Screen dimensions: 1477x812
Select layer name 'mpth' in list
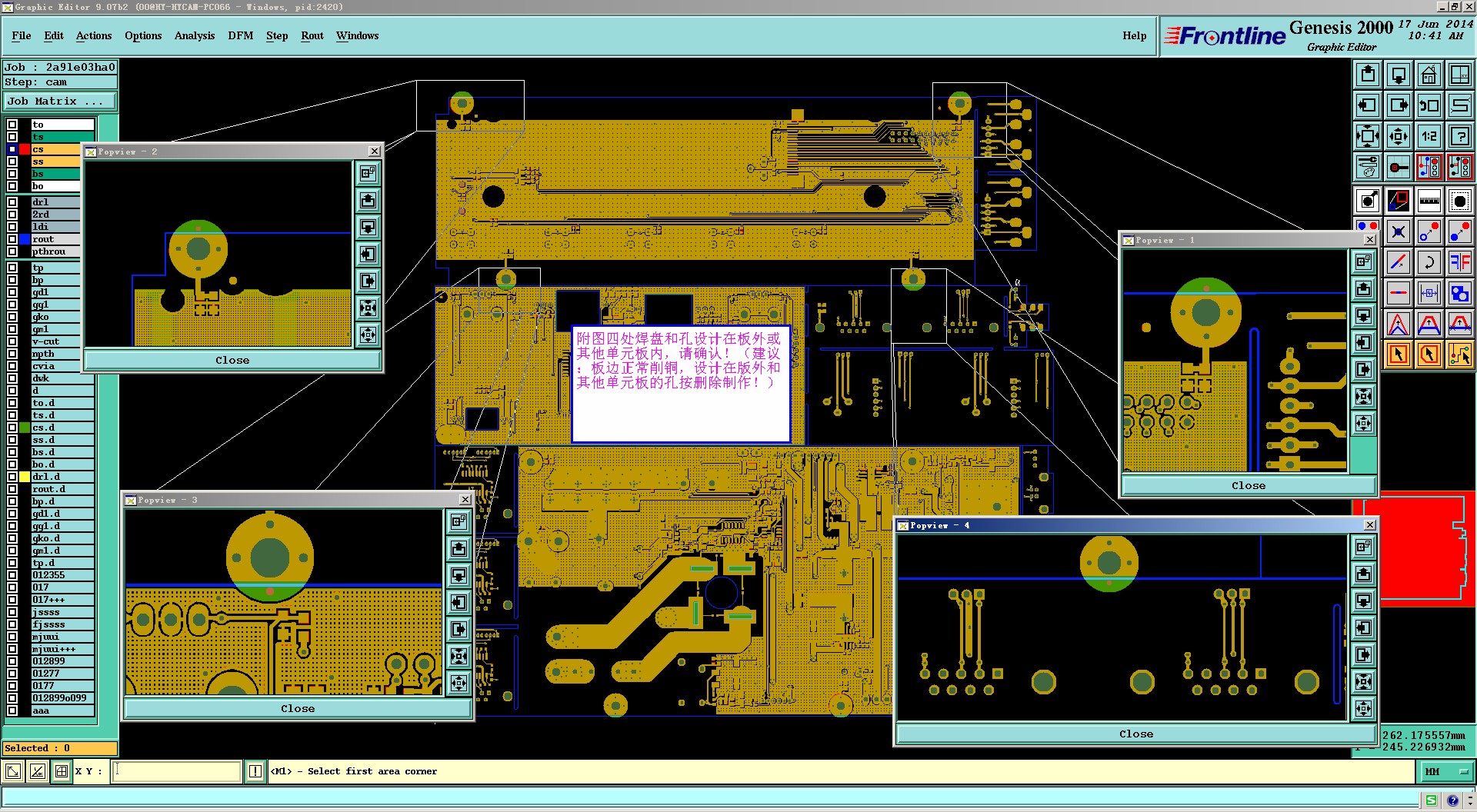[55, 354]
